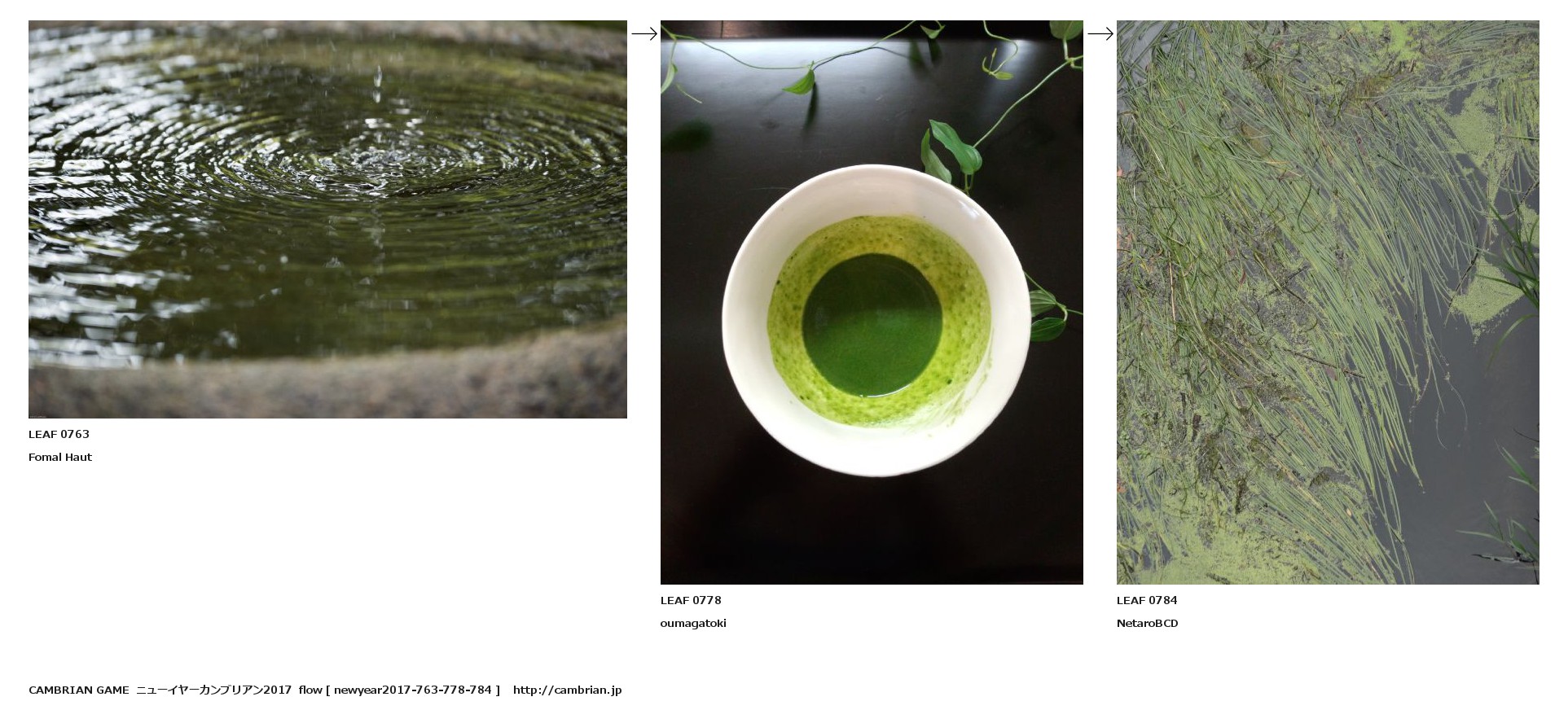Viewport: 1568px width, 710px height.
Task: Click the CAMBRIAN GAME footer title
Action: [79, 690]
